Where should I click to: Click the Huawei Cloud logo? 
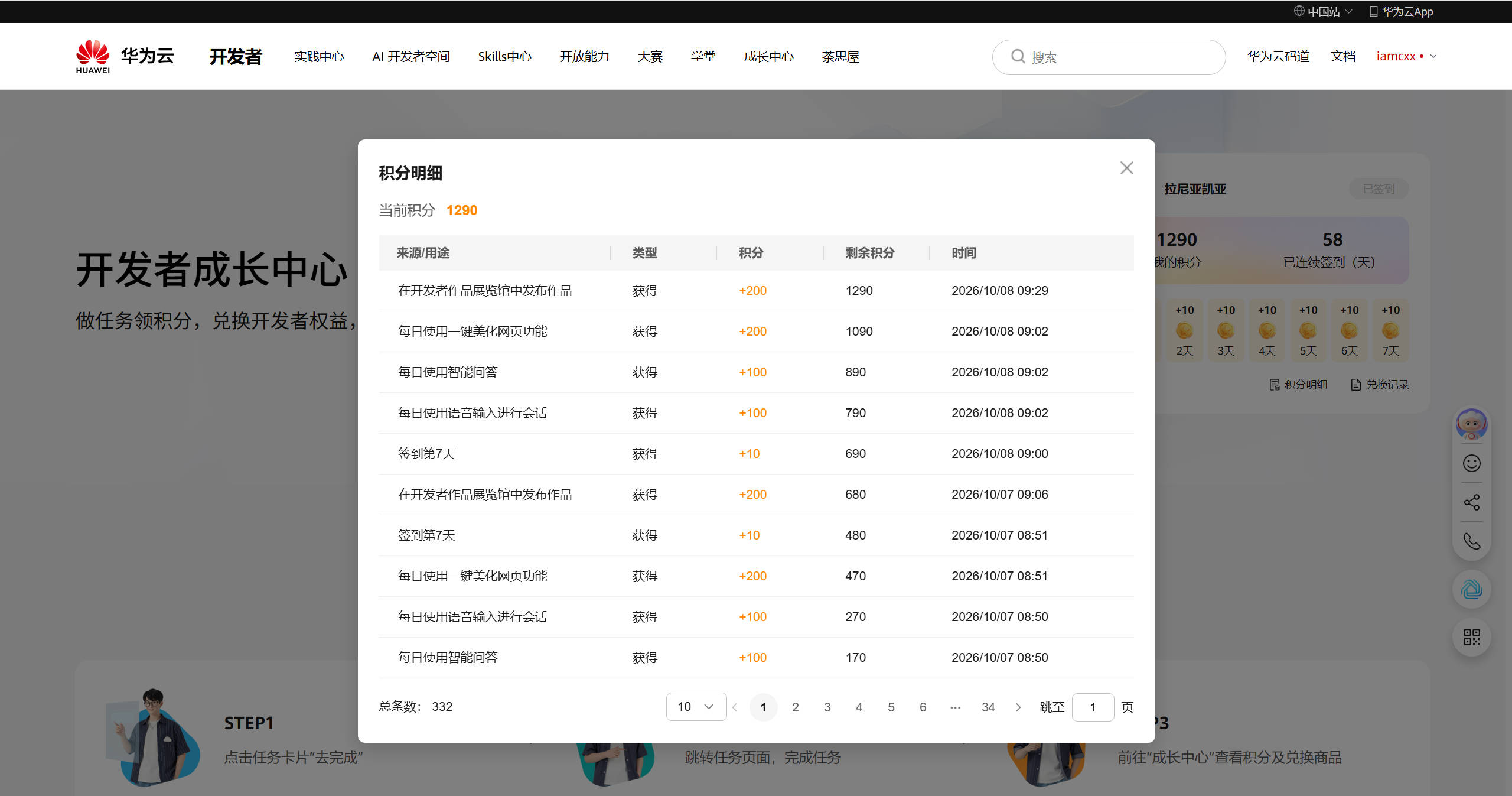[125, 57]
